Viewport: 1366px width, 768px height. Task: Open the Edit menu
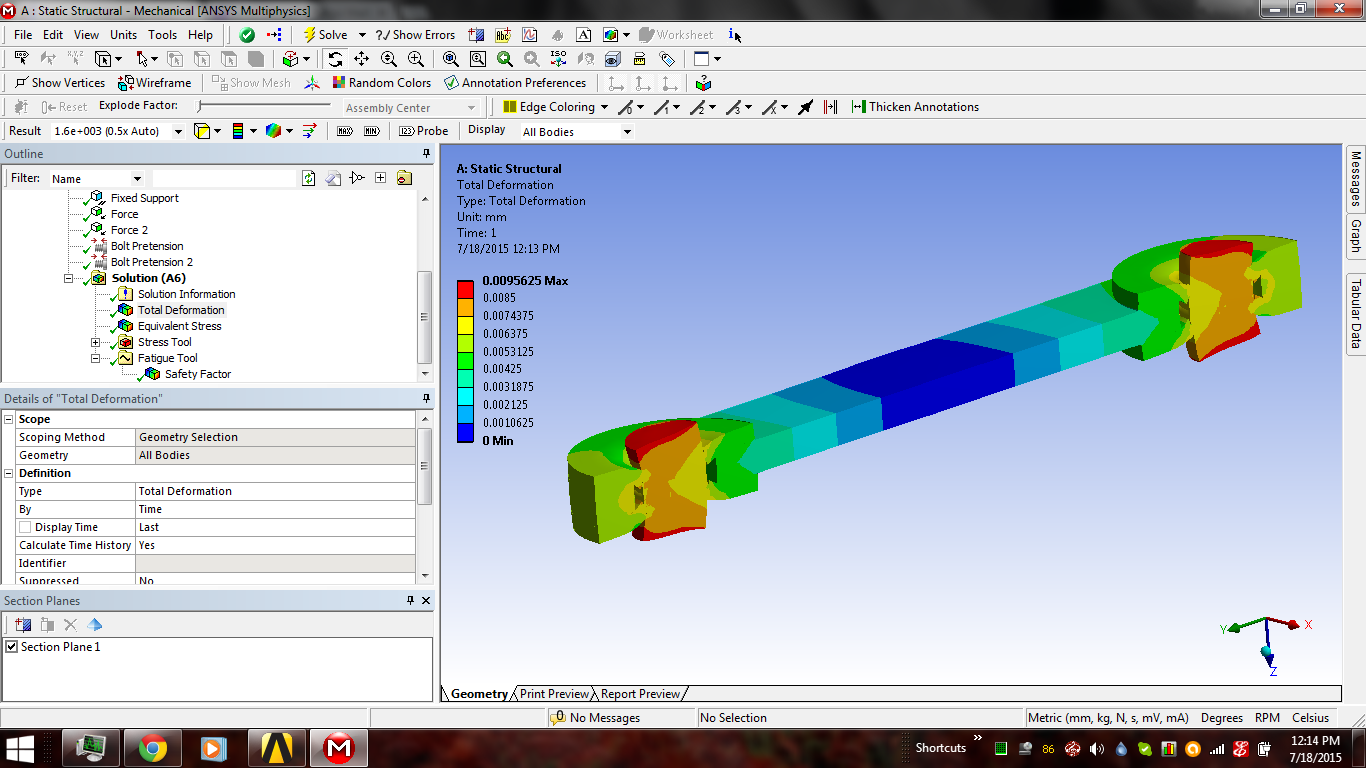[53, 35]
